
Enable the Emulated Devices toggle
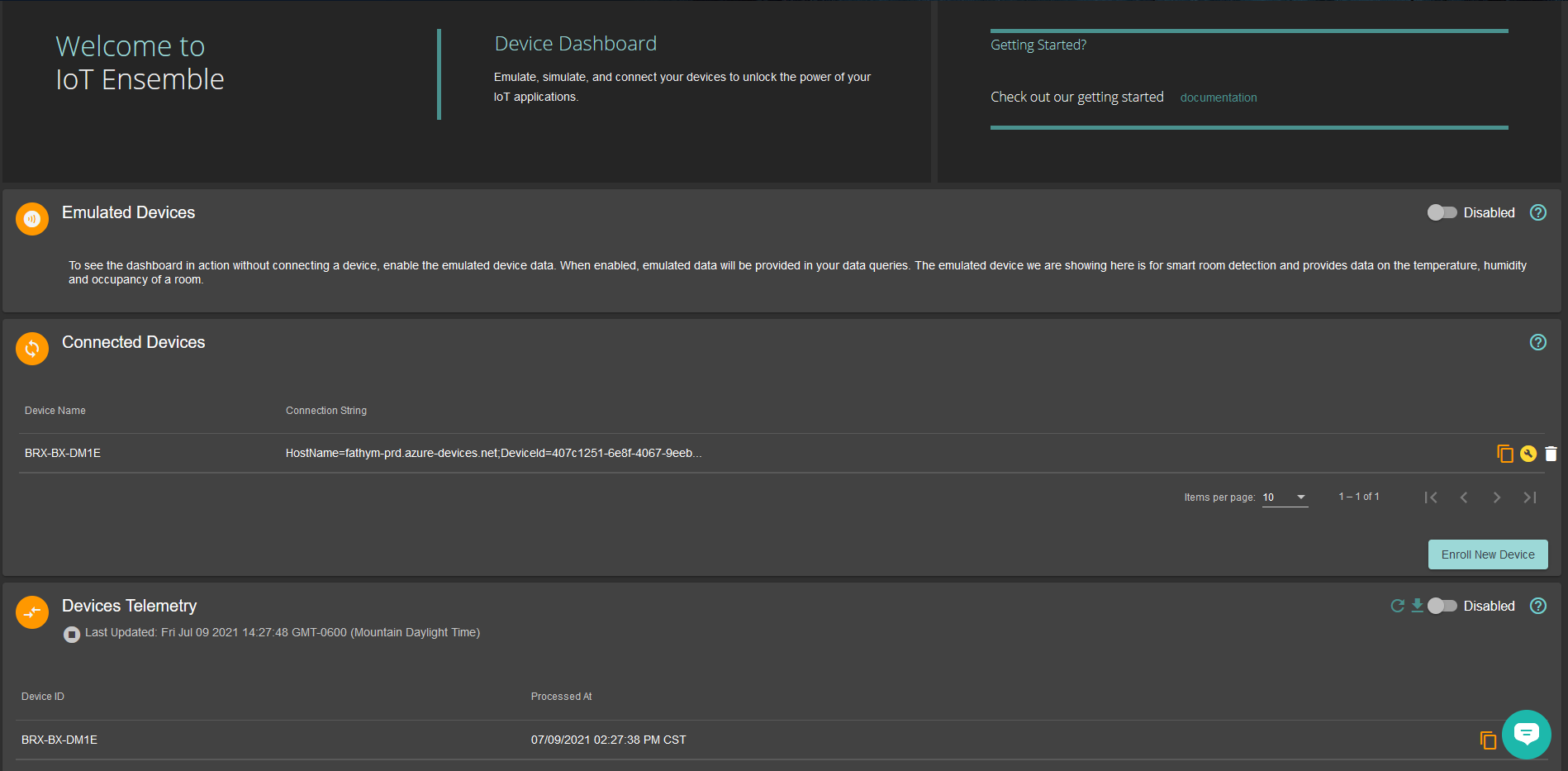[x=1442, y=212]
